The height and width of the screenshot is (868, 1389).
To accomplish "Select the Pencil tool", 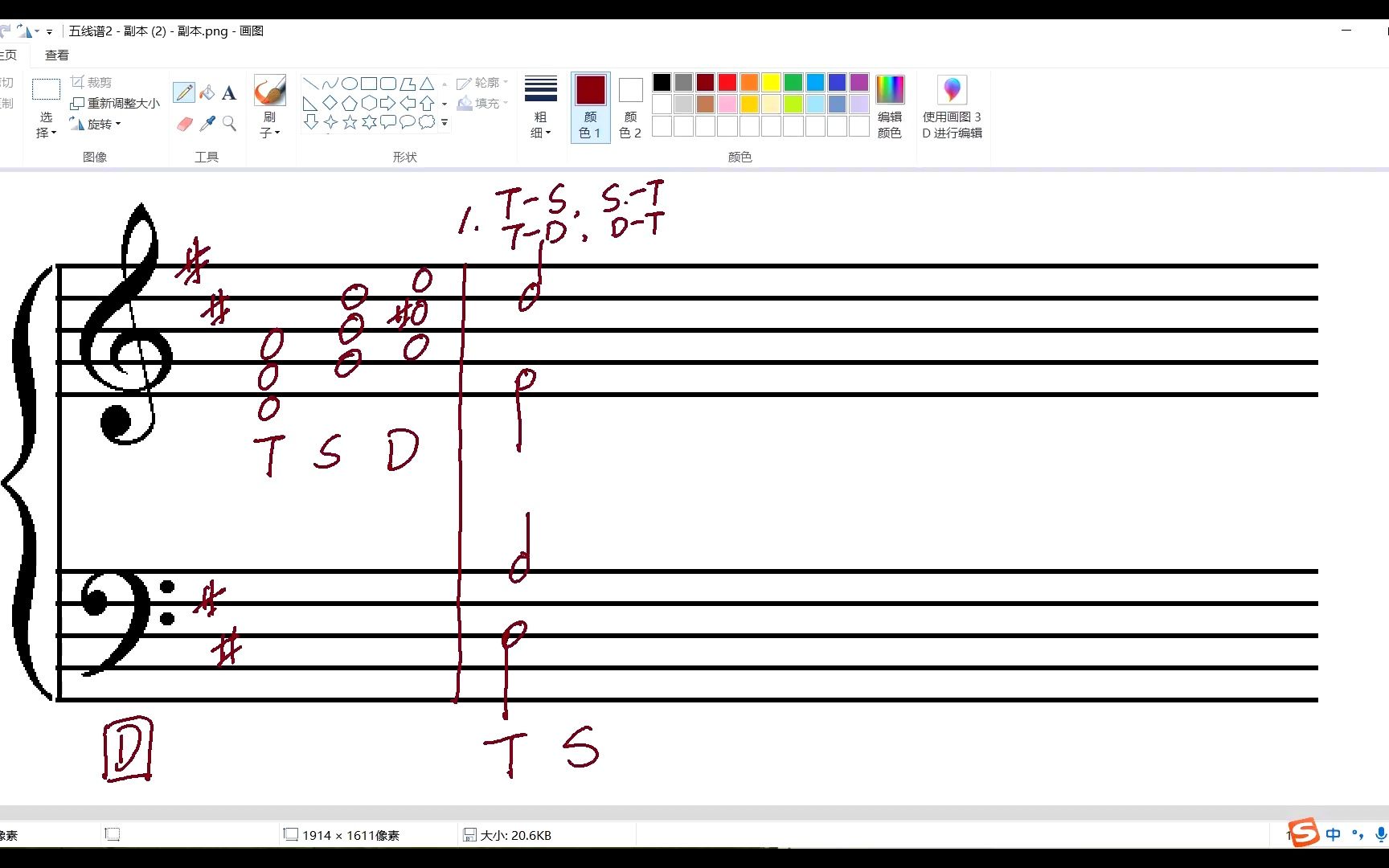I will tap(184, 92).
